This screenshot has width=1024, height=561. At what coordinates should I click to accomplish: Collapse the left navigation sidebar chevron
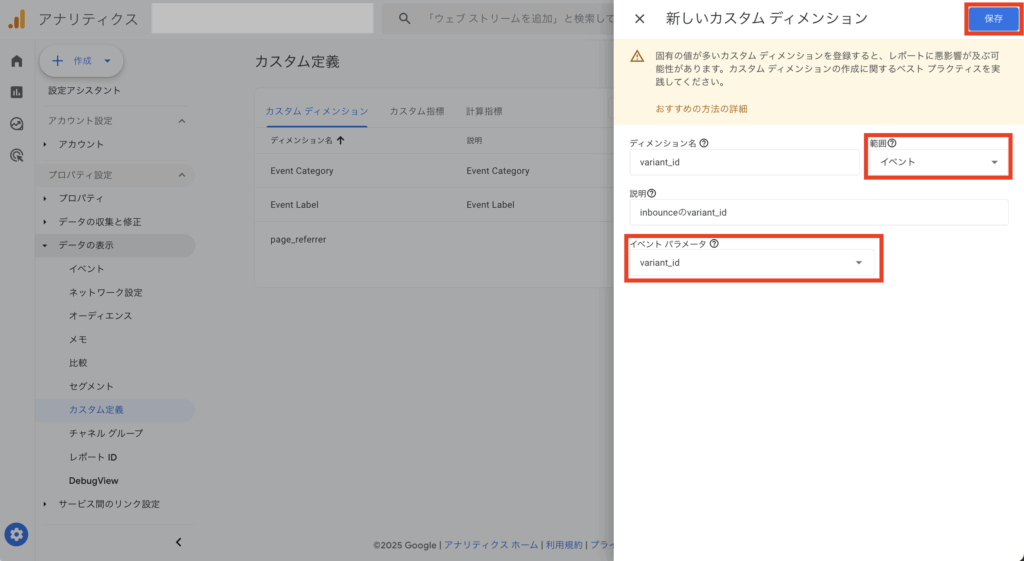(x=179, y=542)
